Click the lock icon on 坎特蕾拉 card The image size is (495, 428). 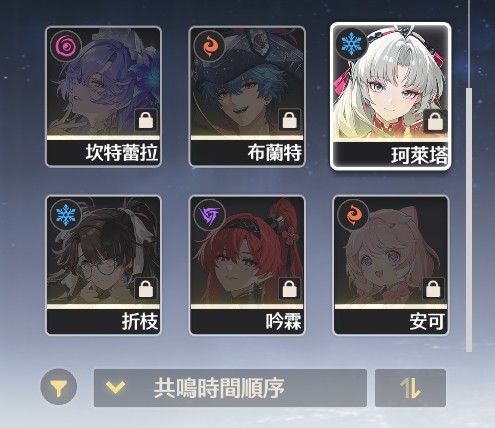(146, 120)
